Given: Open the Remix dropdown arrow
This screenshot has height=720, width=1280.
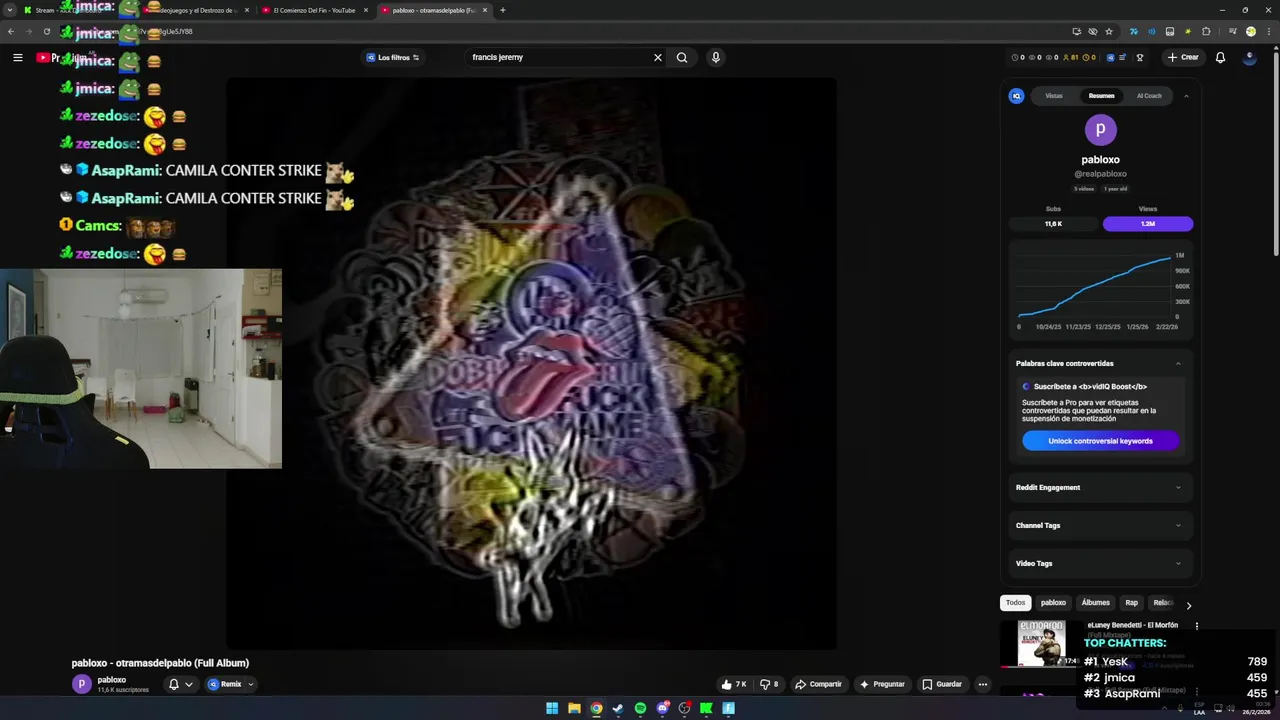Looking at the screenshot, I should click(x=250, y=684).
